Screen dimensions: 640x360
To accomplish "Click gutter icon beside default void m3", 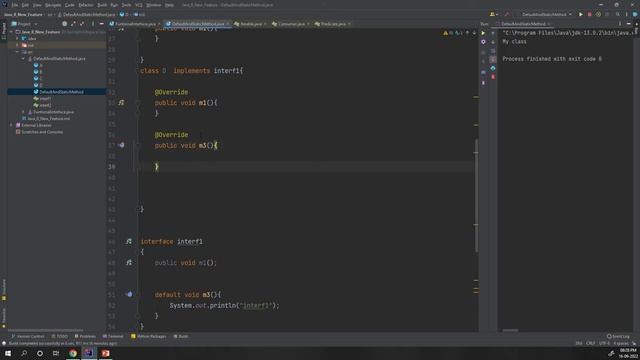I will click(x=129, y=294).
